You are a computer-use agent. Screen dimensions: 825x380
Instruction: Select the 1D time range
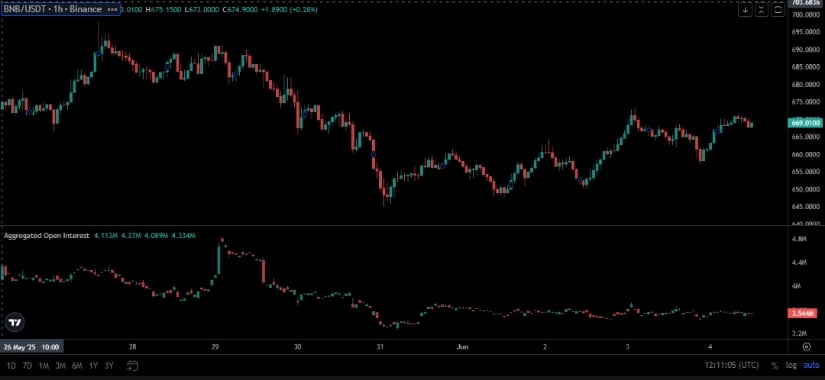tap(11, 365)
